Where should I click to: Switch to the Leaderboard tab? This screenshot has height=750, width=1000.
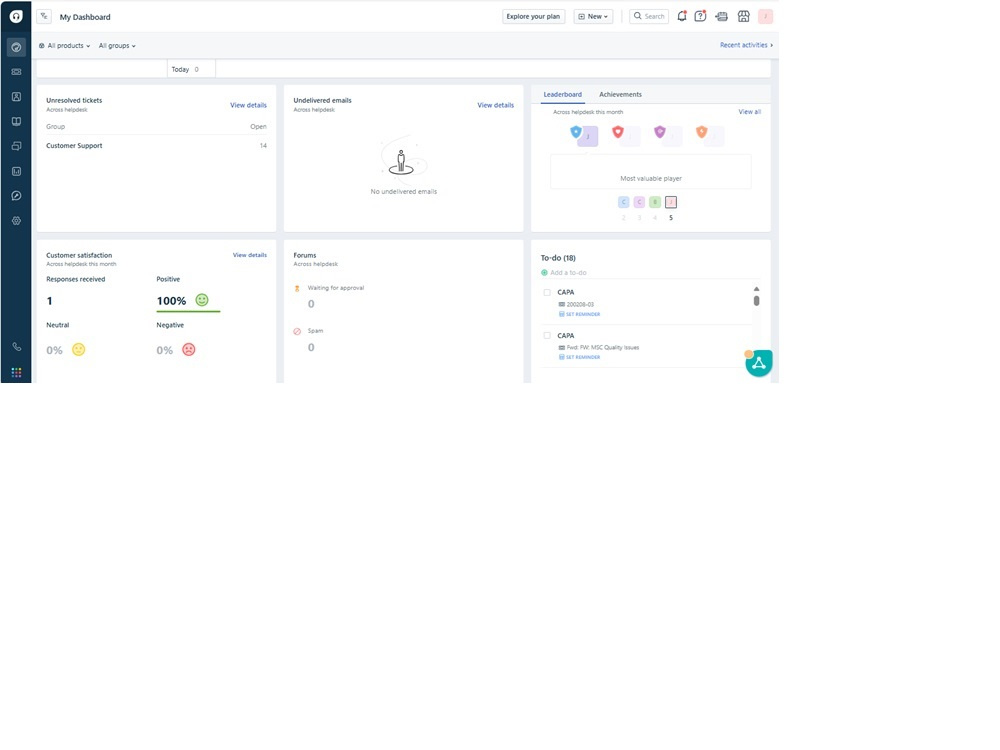(x=562, y=94)
